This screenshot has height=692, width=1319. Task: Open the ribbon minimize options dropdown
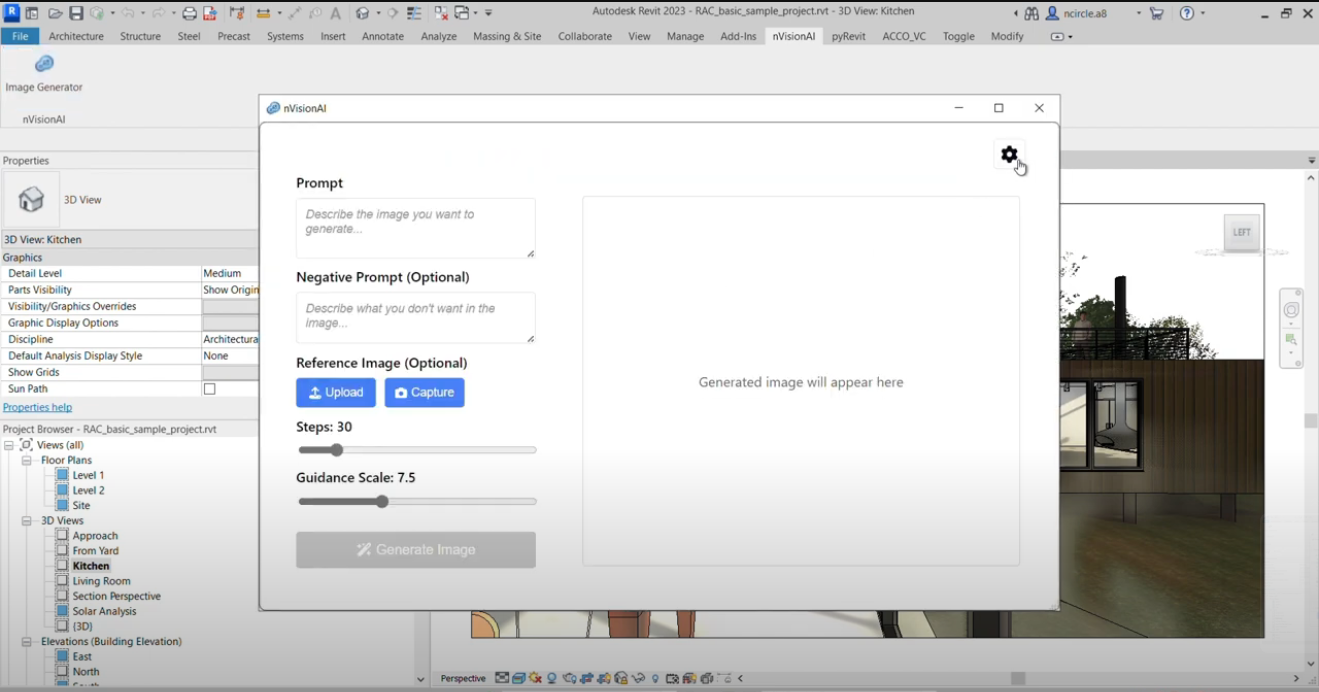1070,37
